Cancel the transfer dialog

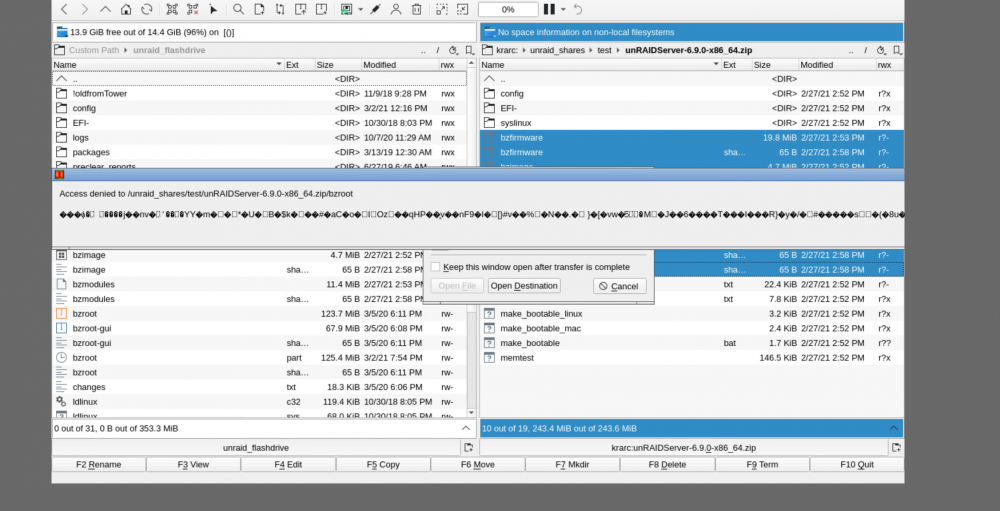(x=619, y=286)
